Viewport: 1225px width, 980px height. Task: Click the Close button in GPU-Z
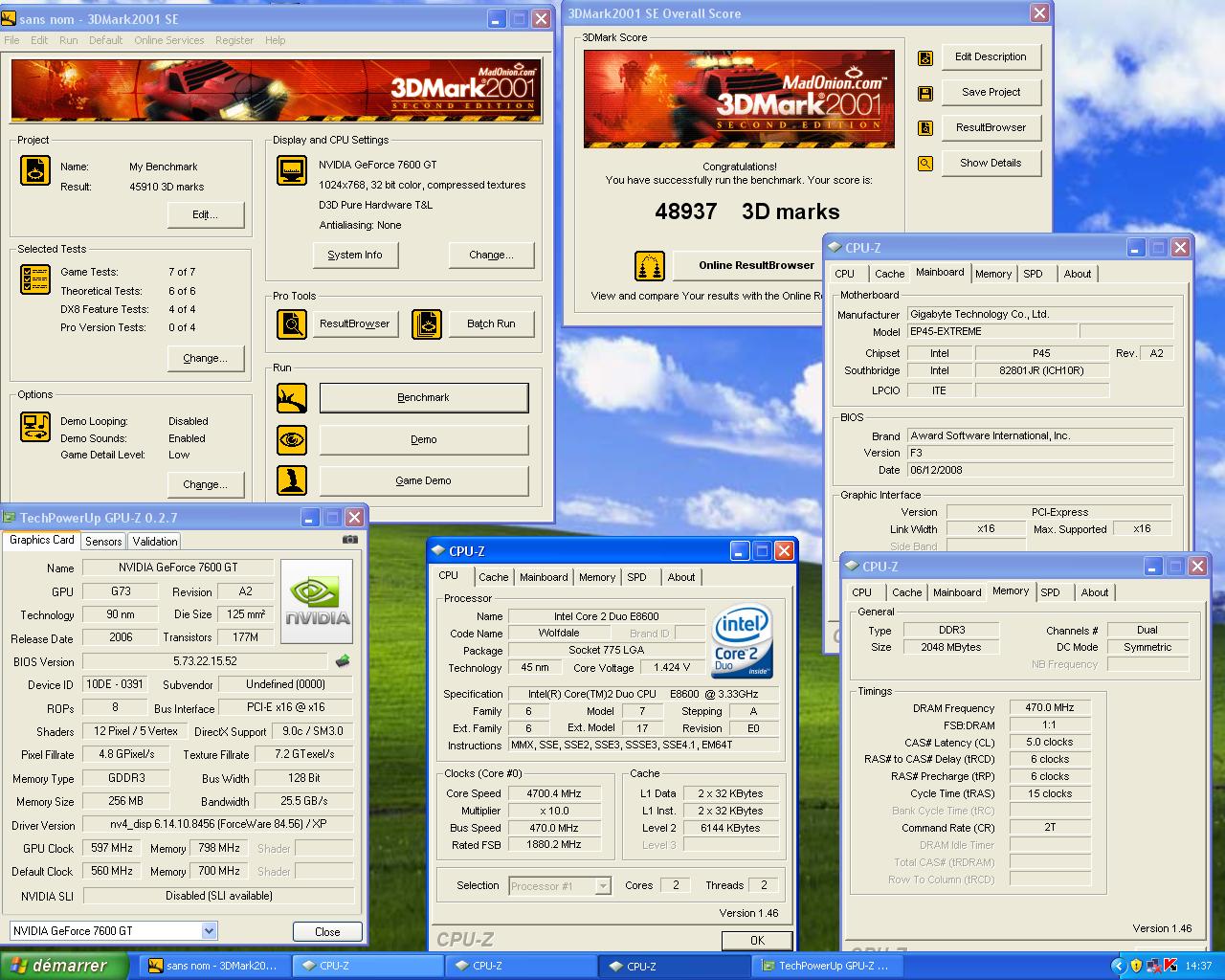[327, 931]
